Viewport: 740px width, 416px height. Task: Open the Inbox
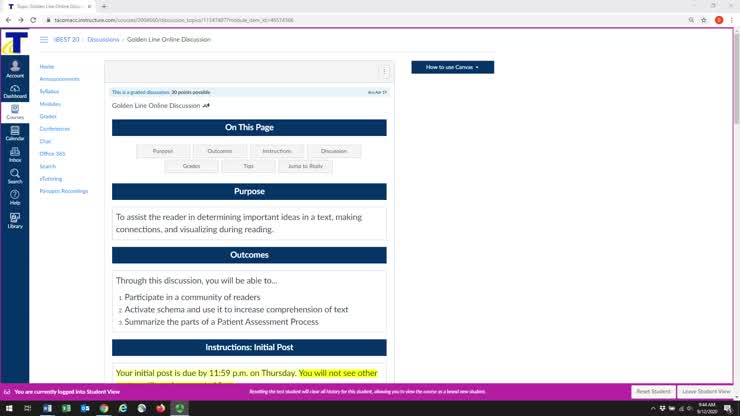pyautogui.click(x=15, y=155)
